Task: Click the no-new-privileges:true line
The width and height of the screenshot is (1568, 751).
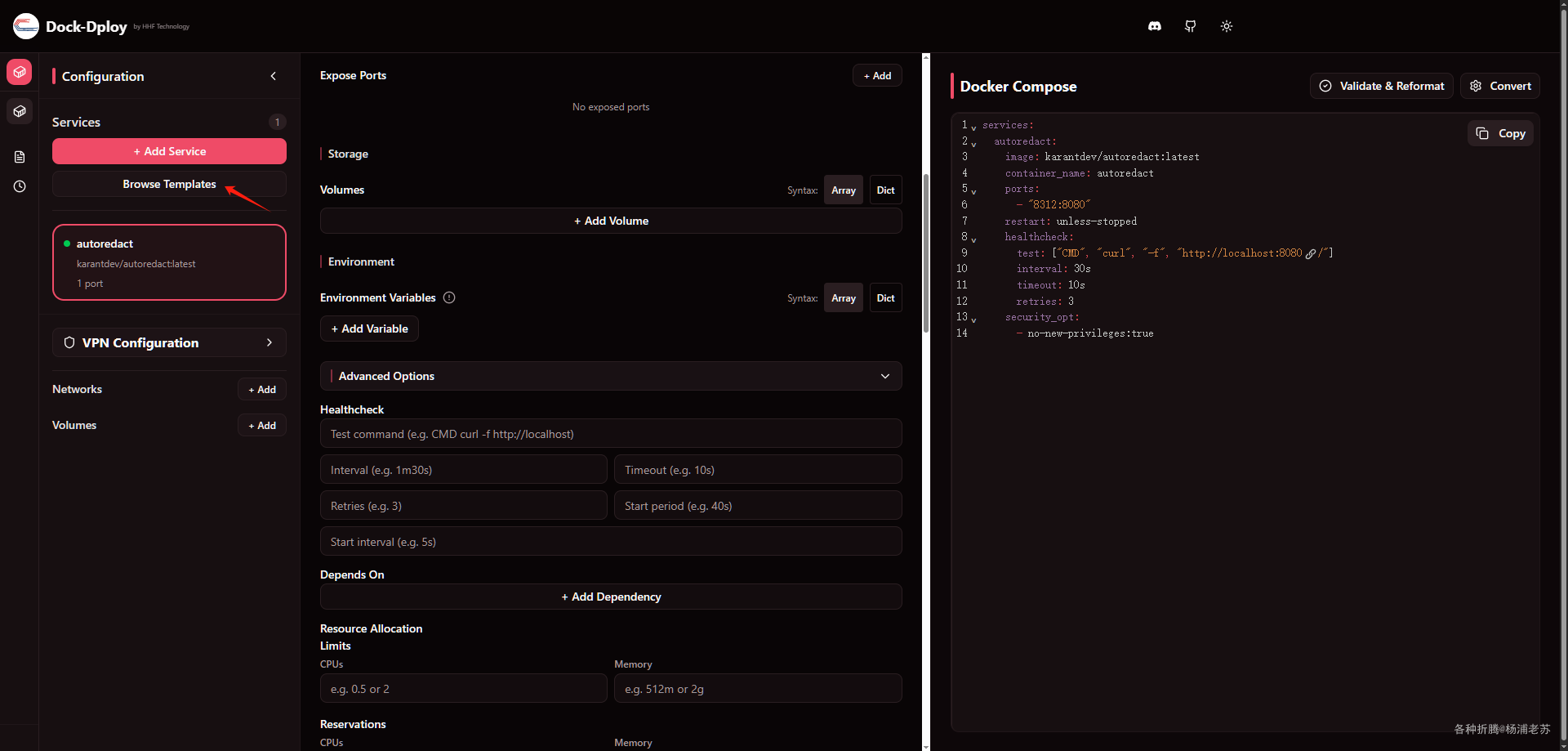Action: pos(1085,333)
